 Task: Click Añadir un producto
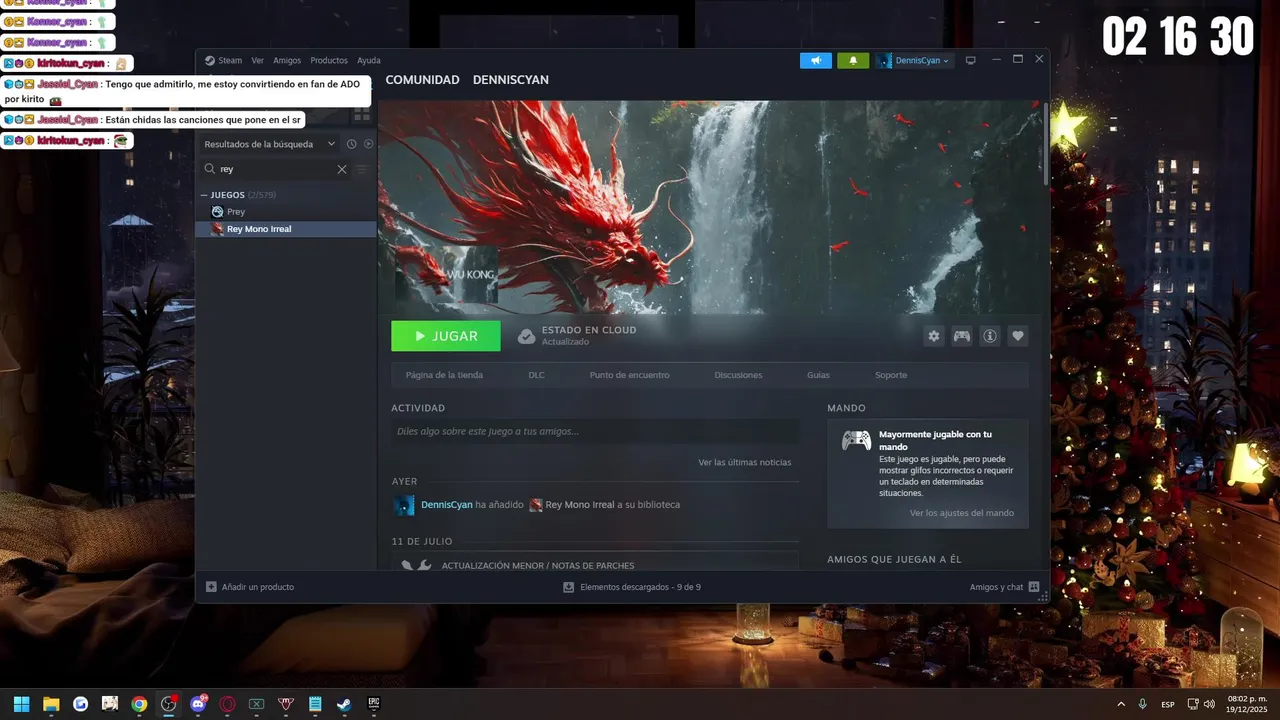(x=250, y=587)
